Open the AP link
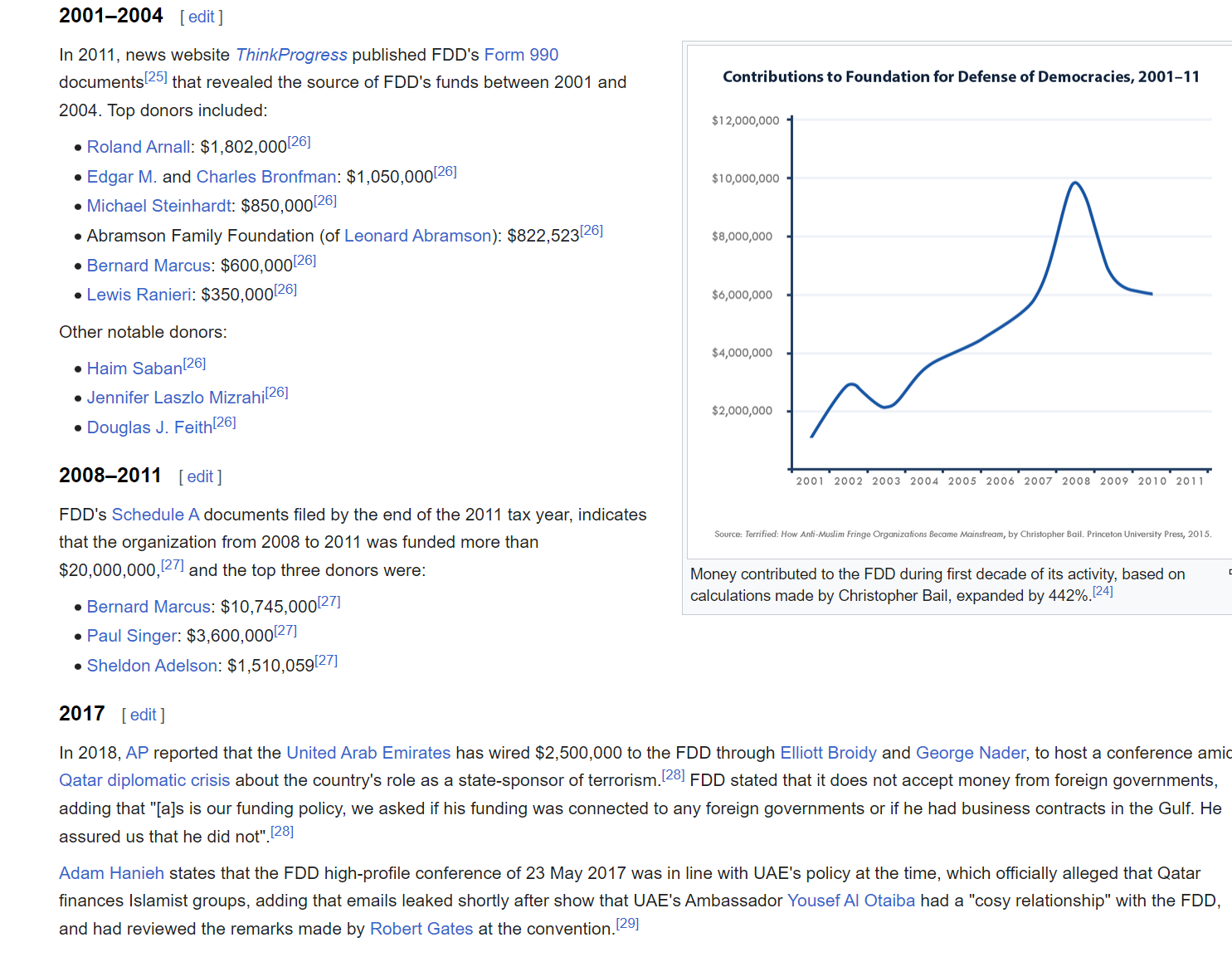Image resolution: width=1232 pixels, height=957 pixels. (137, 753)
